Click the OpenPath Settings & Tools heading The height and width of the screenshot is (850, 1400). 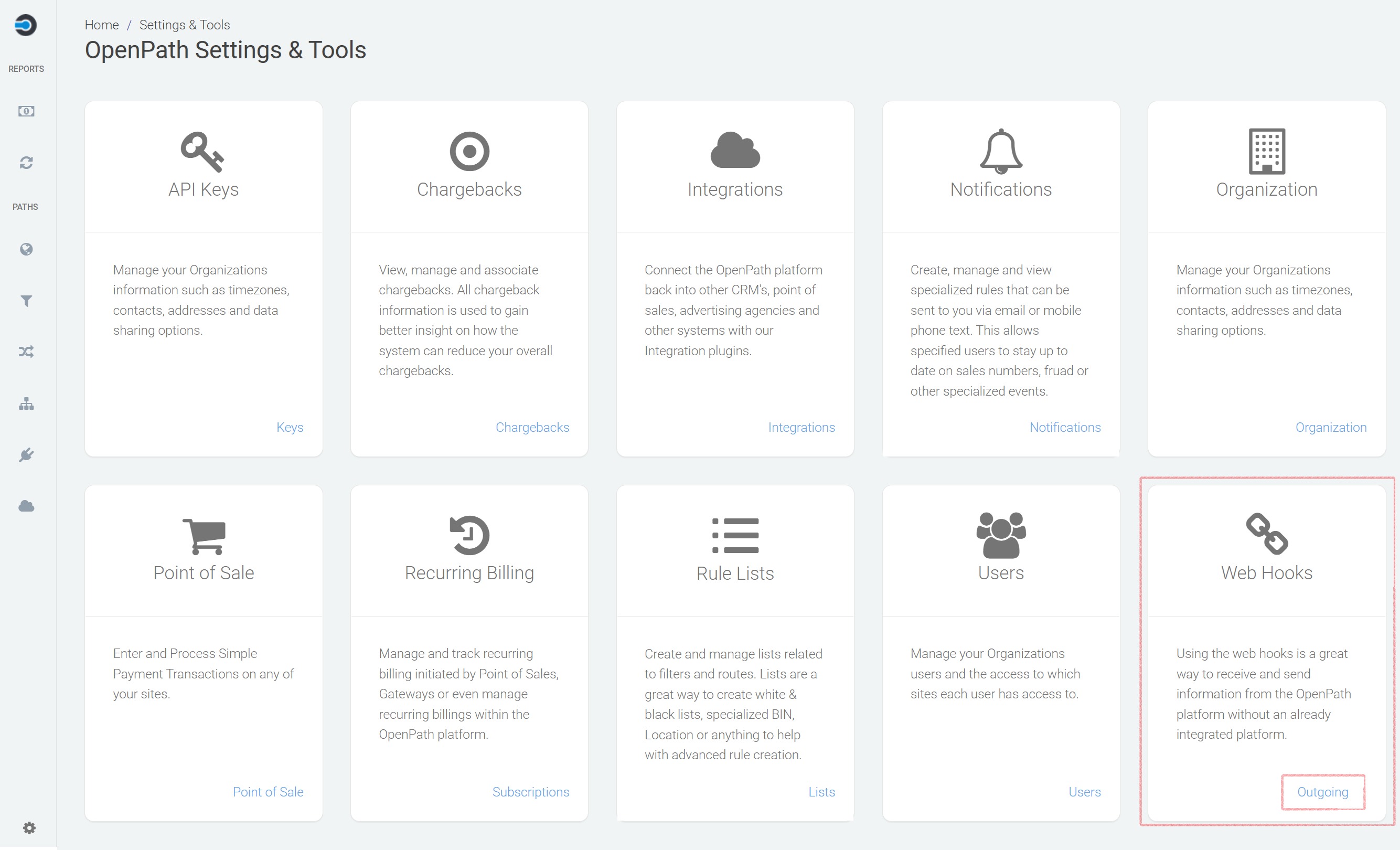[226, 50]
